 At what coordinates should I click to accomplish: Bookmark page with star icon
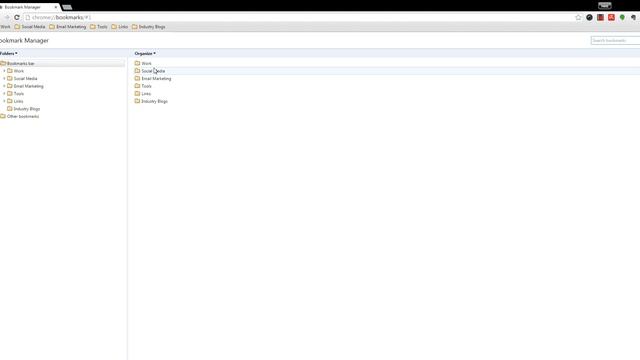(578, 18)
